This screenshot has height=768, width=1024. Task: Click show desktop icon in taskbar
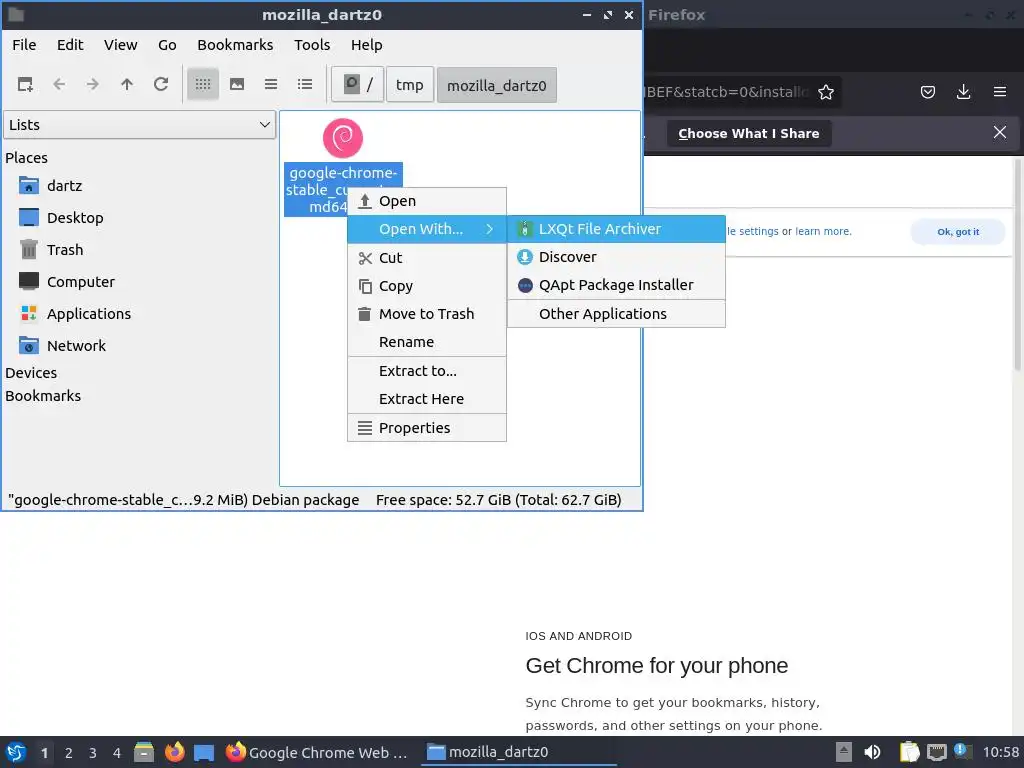[204, 752]
